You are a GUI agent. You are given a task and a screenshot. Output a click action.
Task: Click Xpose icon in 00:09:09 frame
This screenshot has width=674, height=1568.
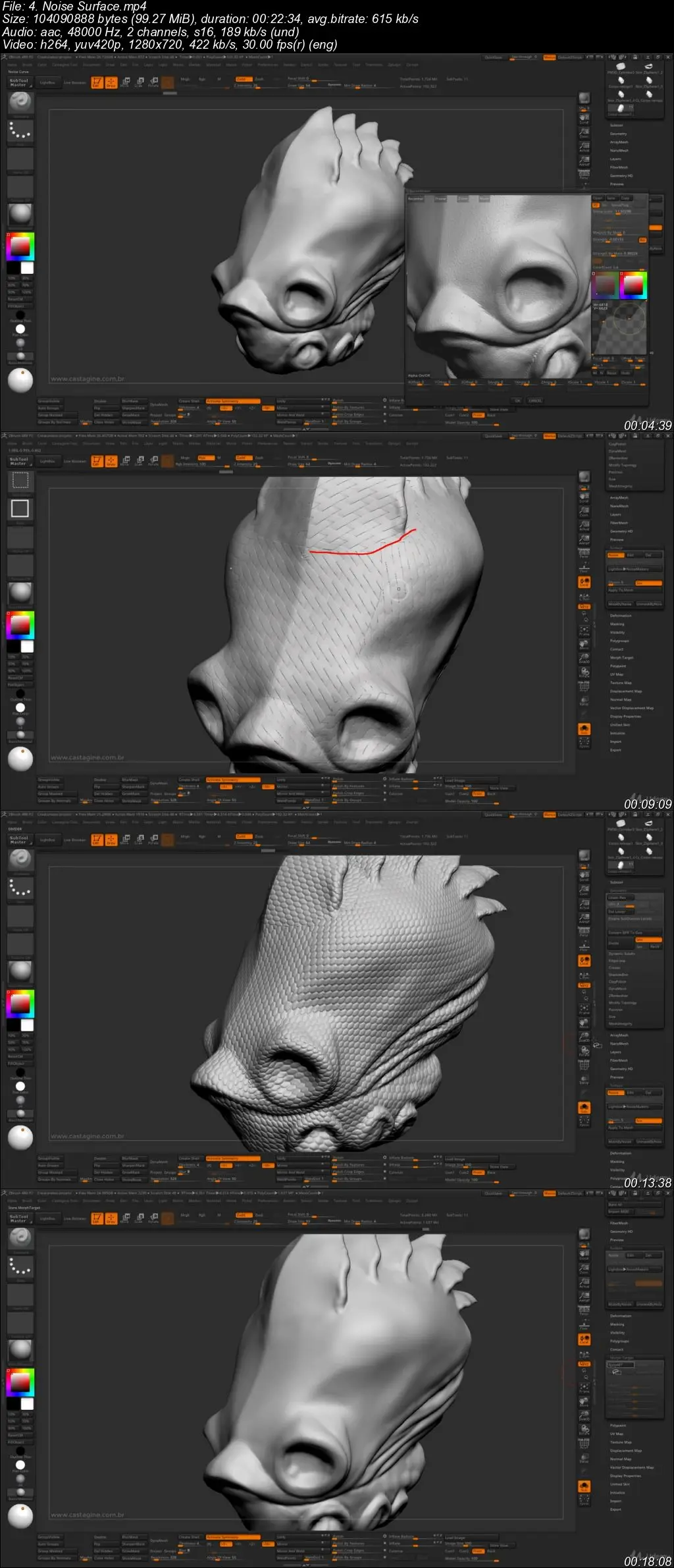584,743
